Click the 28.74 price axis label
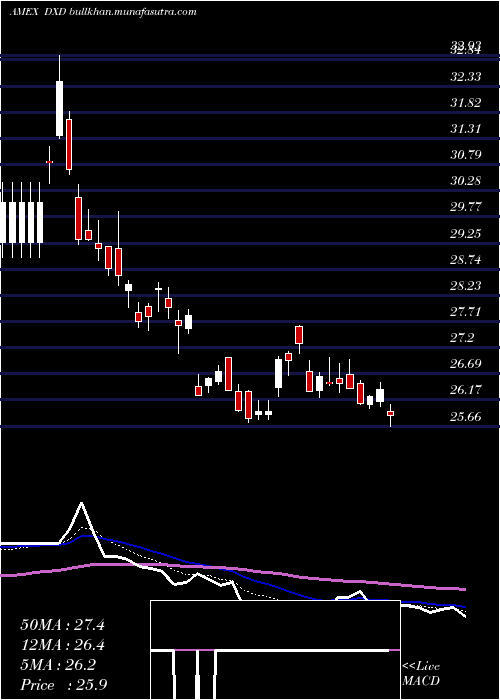 pos(466,259)
